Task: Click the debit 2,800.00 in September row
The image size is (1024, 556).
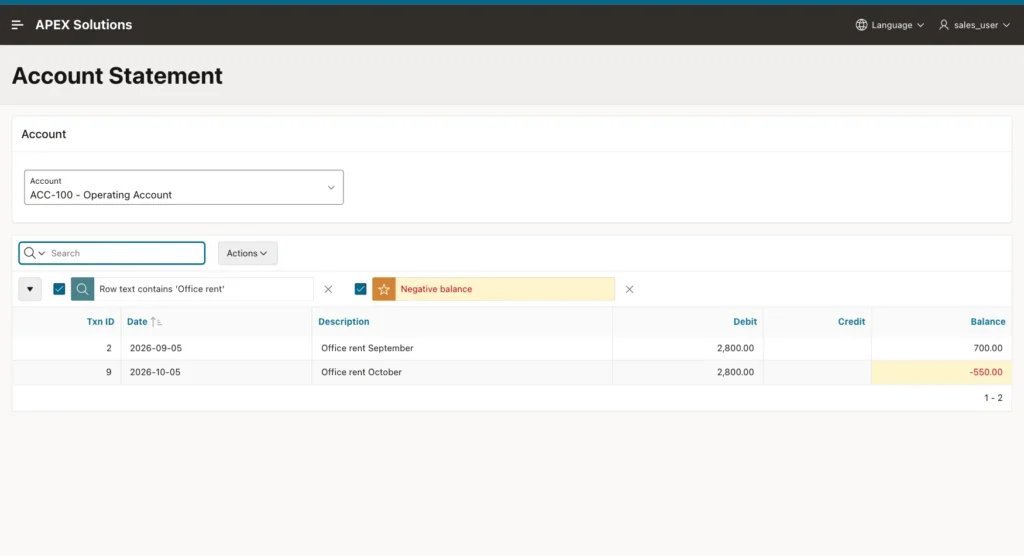Action: pyautogui.click(x=735, y=348)
